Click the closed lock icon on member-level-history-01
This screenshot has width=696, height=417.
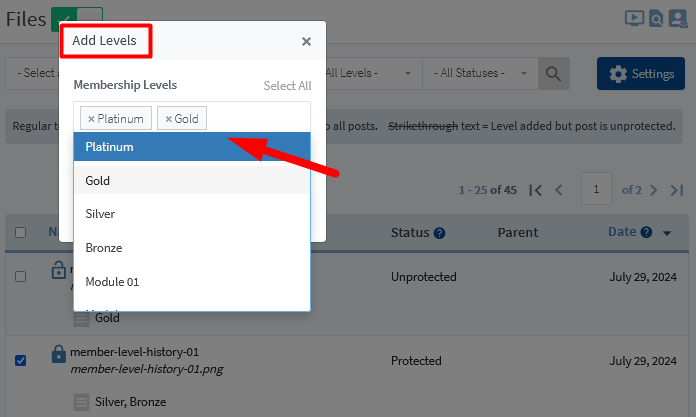(59, 354)
